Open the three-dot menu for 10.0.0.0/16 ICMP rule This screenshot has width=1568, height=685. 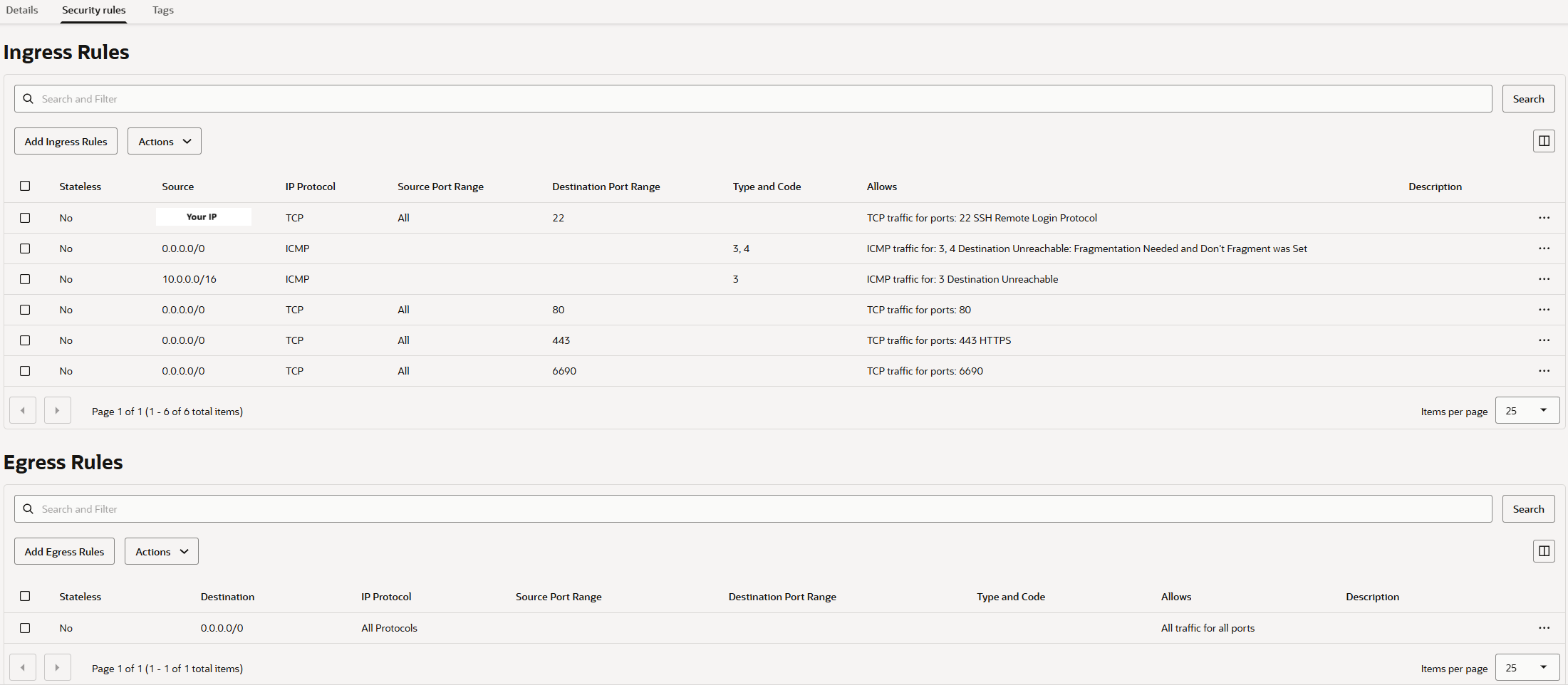click(1543, 279)
